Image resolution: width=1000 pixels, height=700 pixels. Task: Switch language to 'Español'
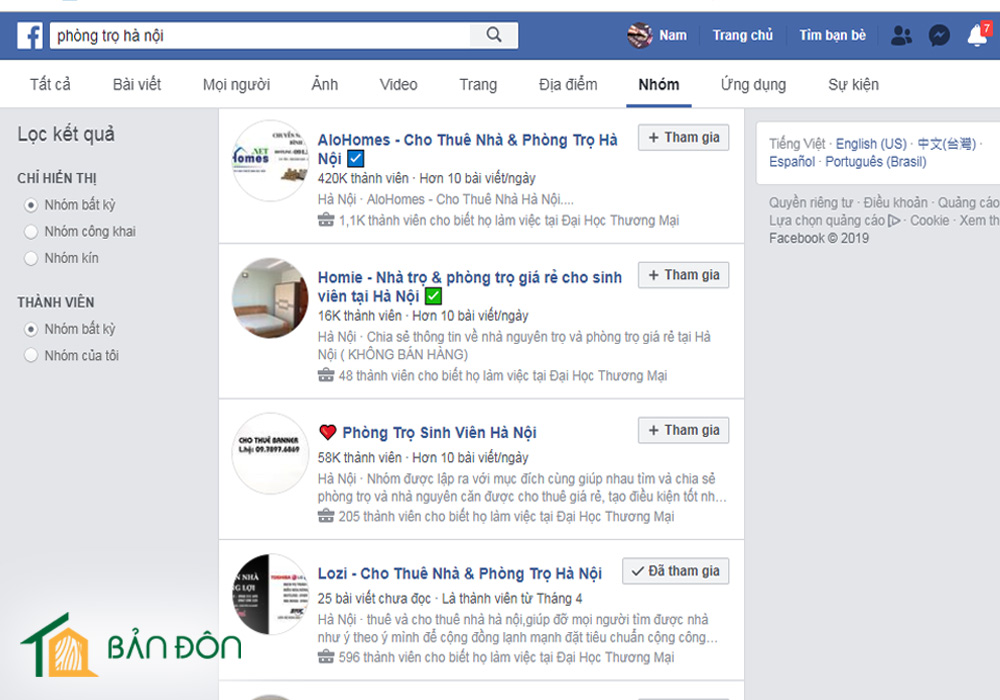792,162
